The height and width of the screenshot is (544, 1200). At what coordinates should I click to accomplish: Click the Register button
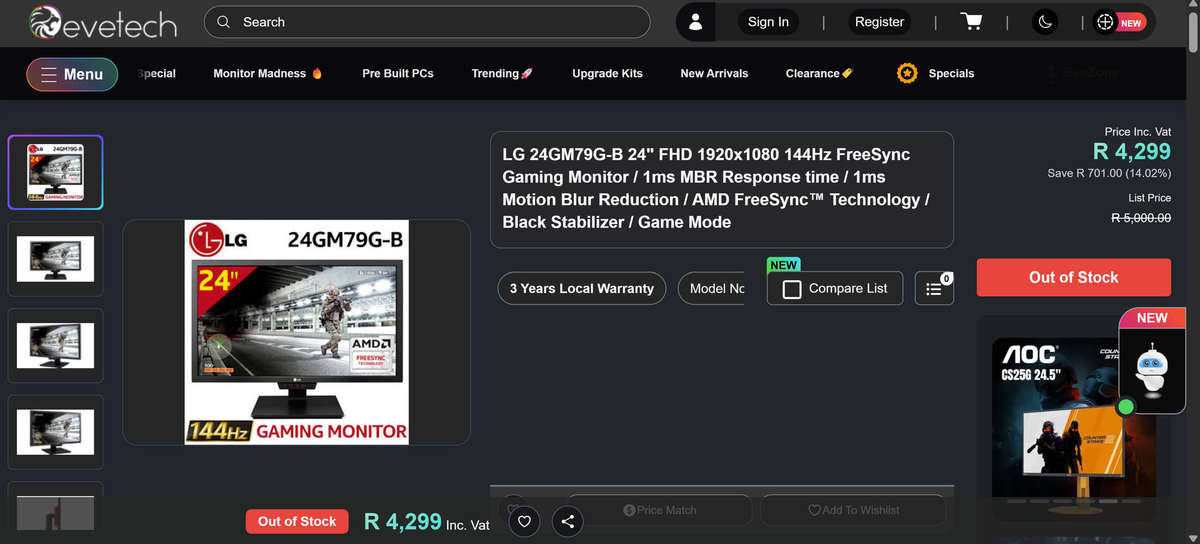click(879, 22)
